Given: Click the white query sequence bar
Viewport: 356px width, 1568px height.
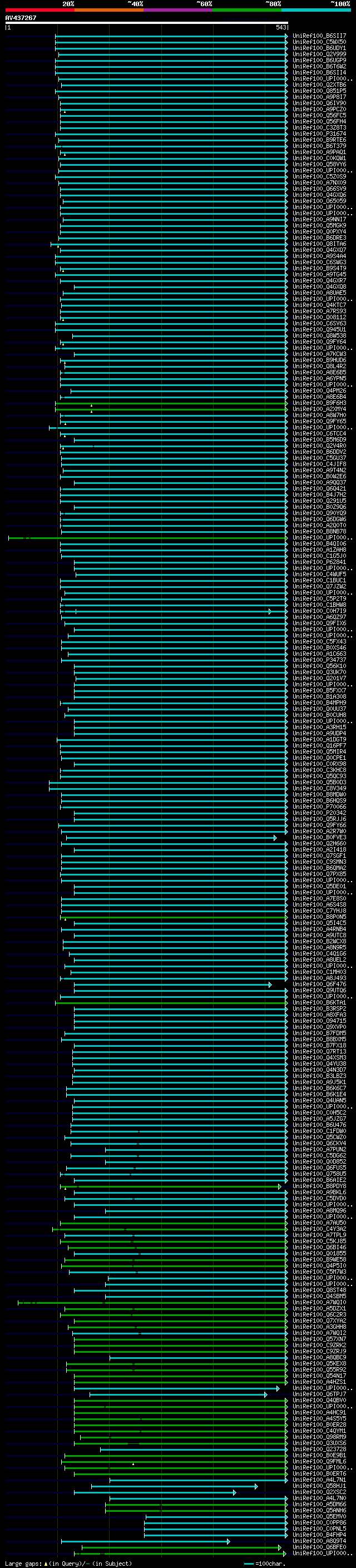Looking at the screenshot, I should tap(147, 23).
